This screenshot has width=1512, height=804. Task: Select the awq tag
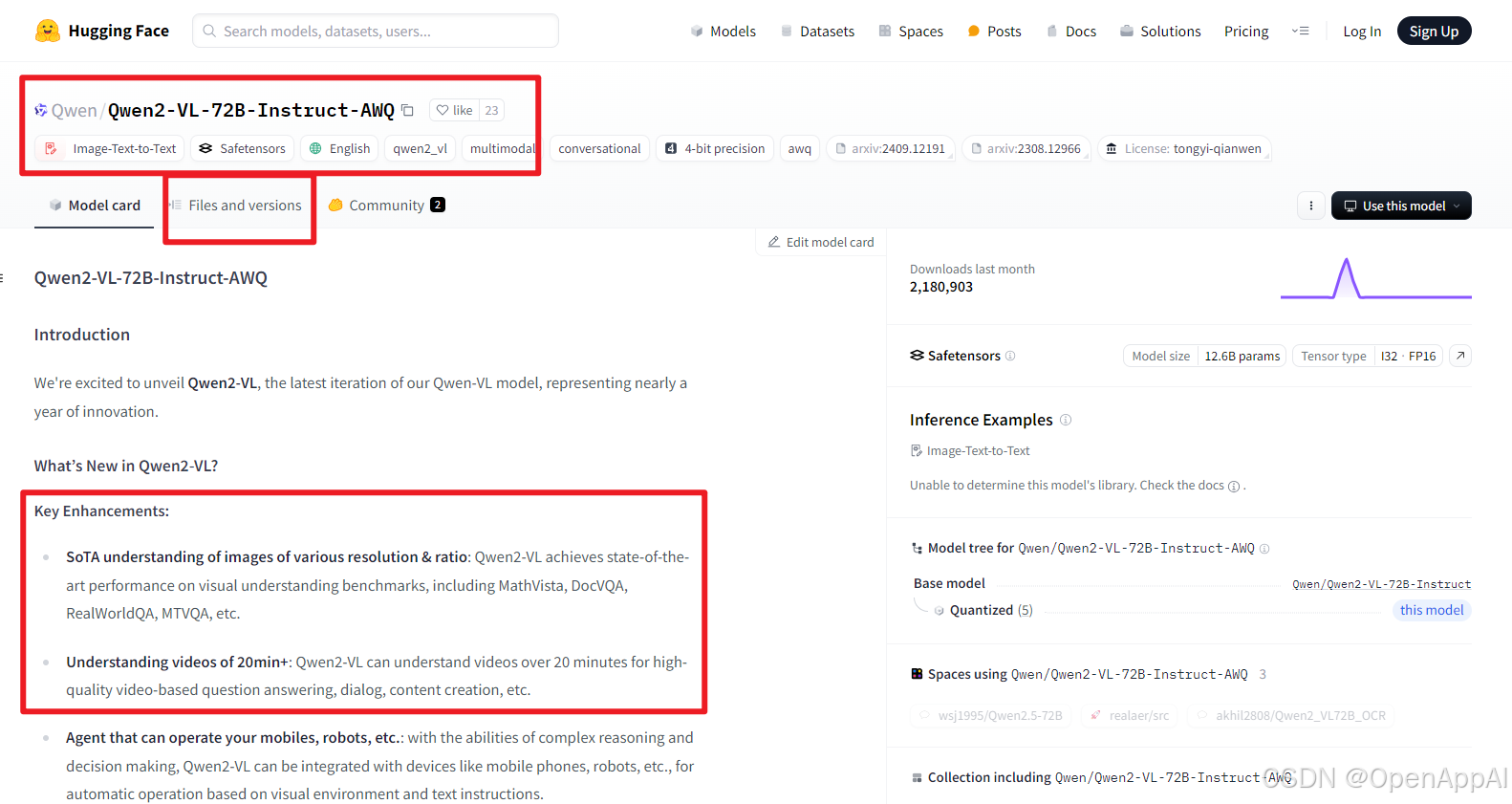point(800,148)
